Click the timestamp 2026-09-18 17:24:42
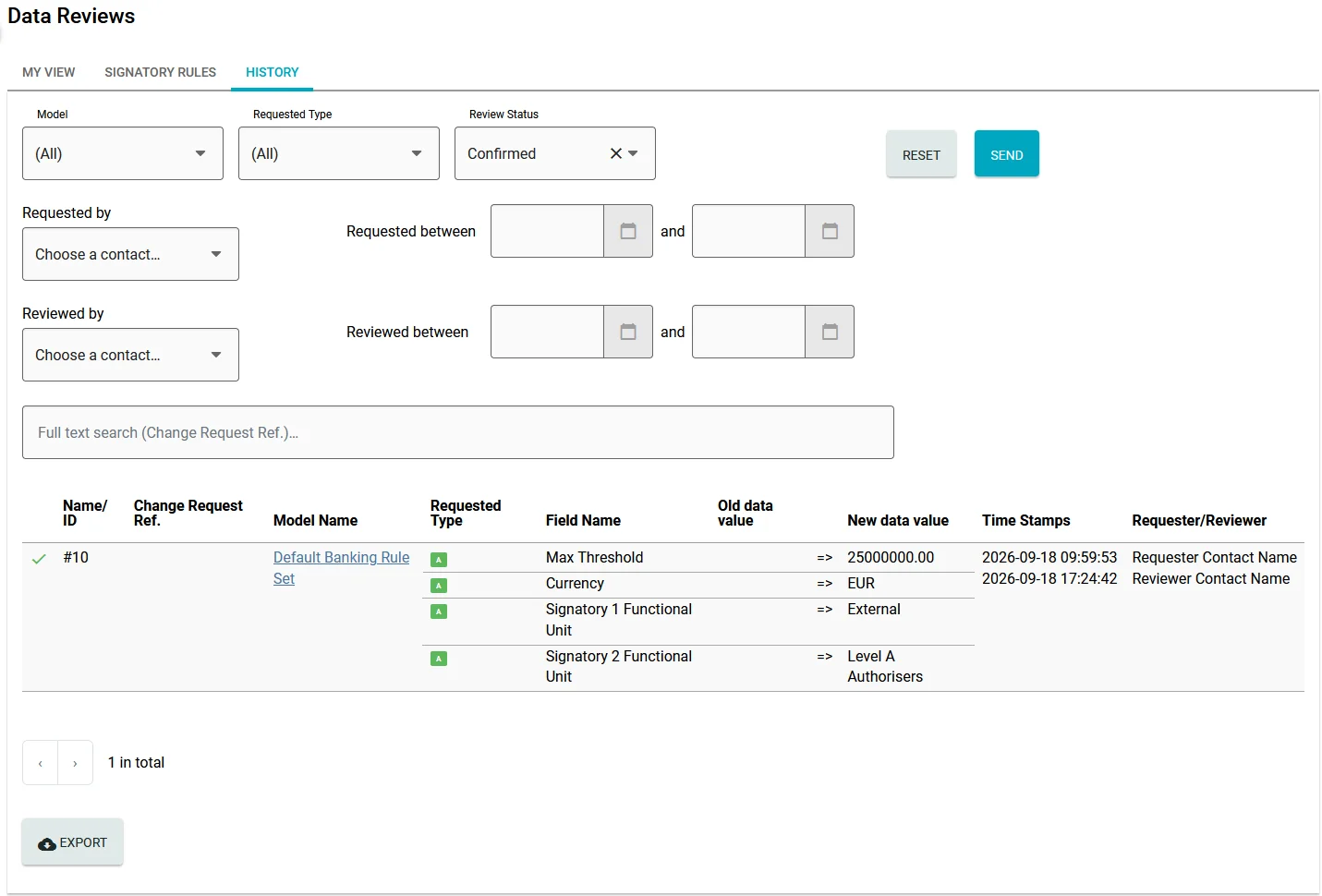Viewport: 1322px width, 896px height. [x=1049, y=579]
